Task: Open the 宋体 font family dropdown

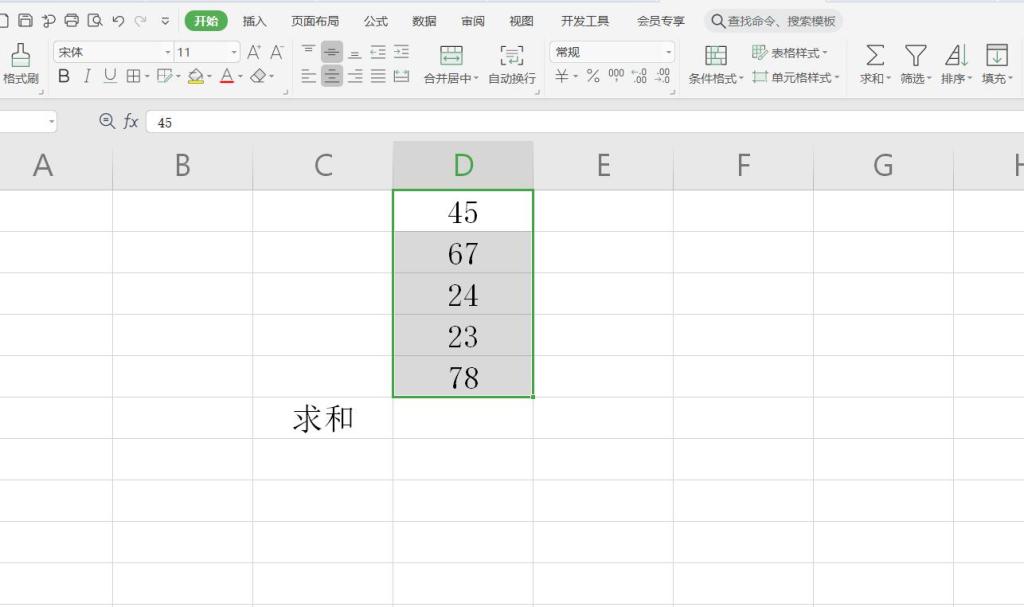Action: coord(110,51)
